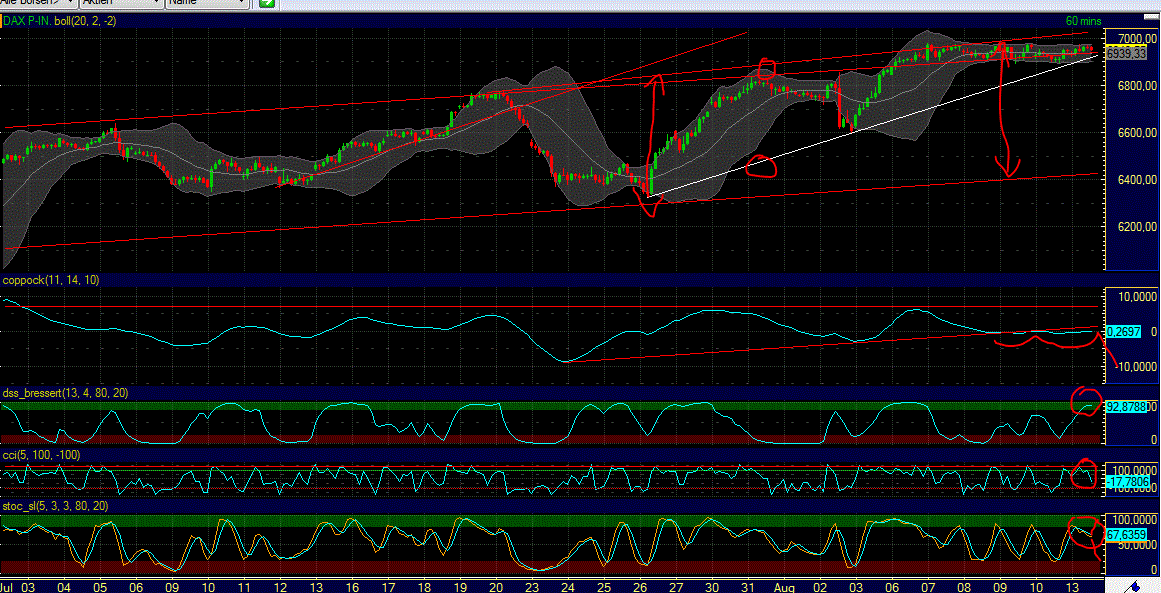
Task: Click the 0,2697 coppock value box
Action: pos(1125,331)
